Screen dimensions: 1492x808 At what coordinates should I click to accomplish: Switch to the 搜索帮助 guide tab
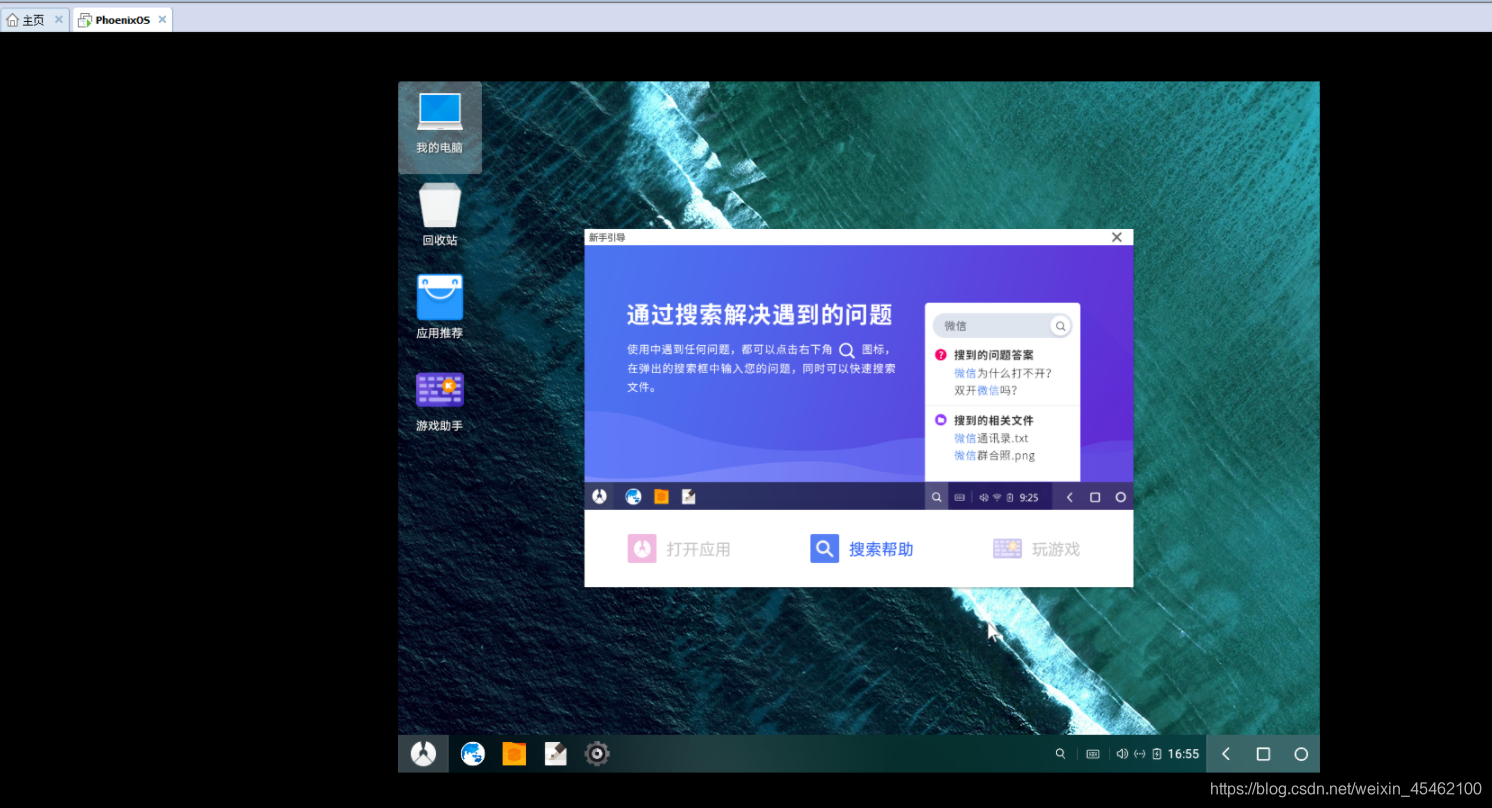pyautogui.click(x=862, y=549)
